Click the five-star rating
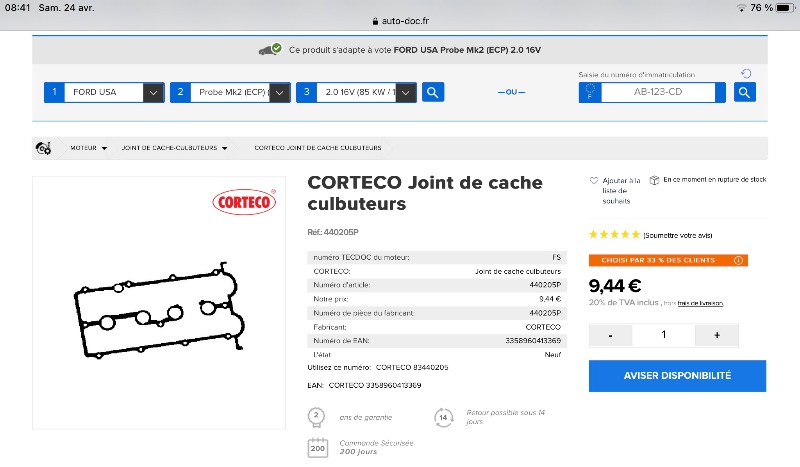Image resolution: width=800 pixels, height=467 pixels. coord(614,235)
